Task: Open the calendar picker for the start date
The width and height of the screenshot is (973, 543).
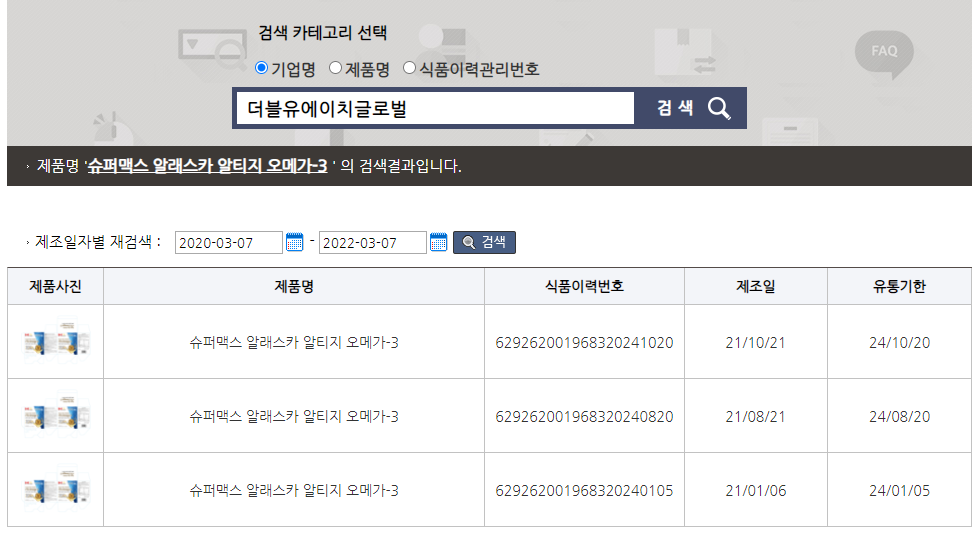Action: [x=294, y=242]
